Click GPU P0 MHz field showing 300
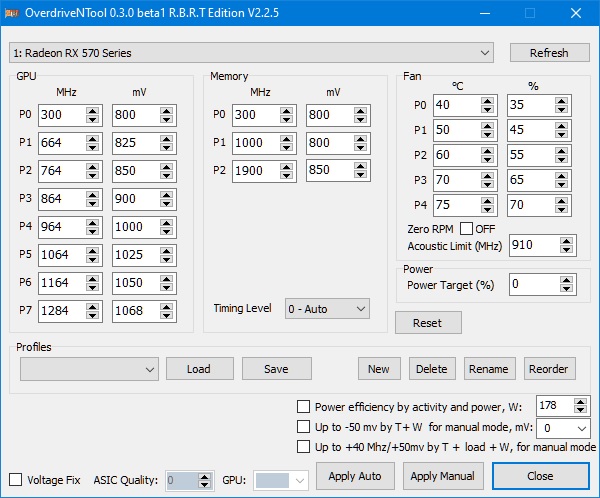 click(62, 115)
